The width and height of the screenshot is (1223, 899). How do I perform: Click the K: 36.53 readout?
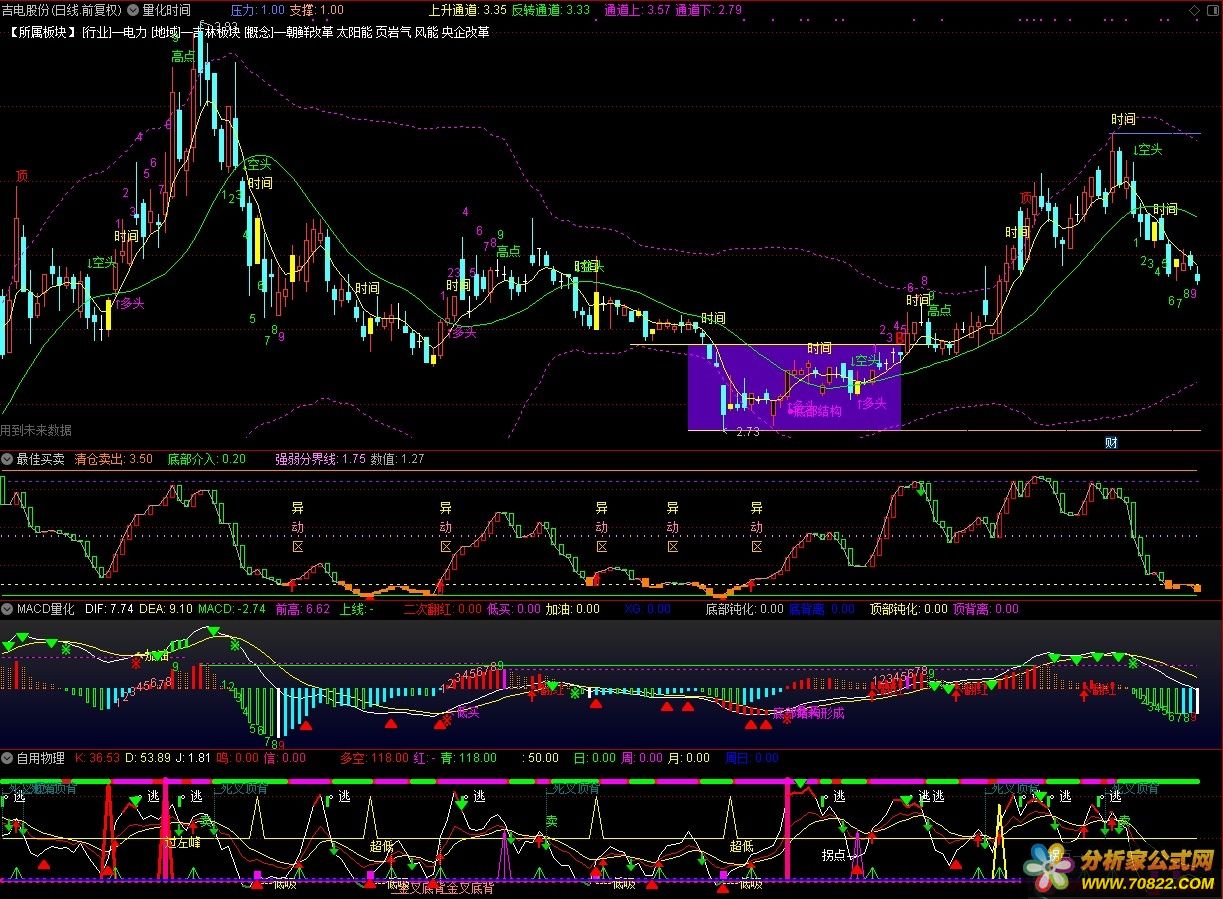(x=98, y=758)
